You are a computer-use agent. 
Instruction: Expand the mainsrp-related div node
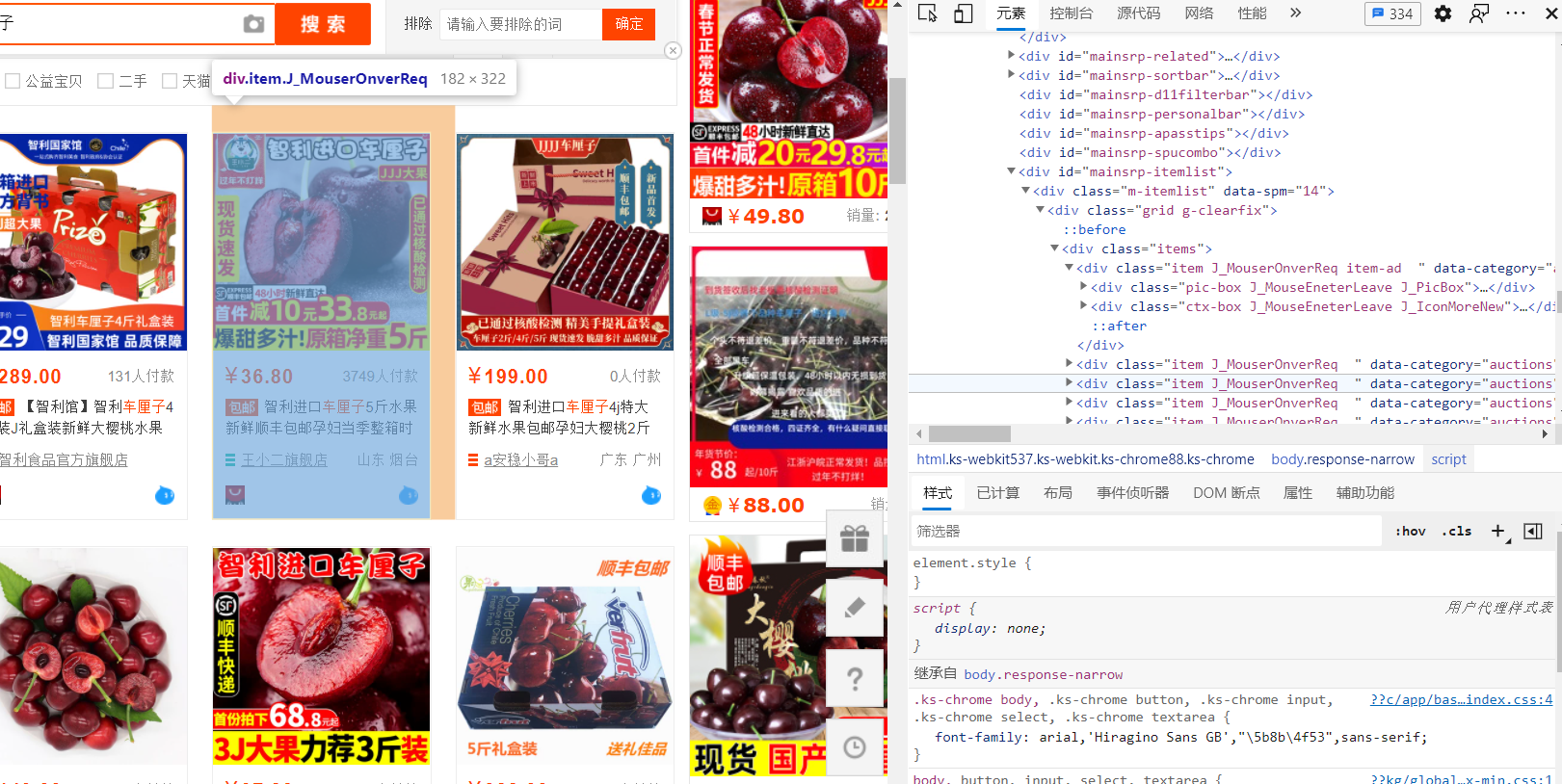point(1011,56)
